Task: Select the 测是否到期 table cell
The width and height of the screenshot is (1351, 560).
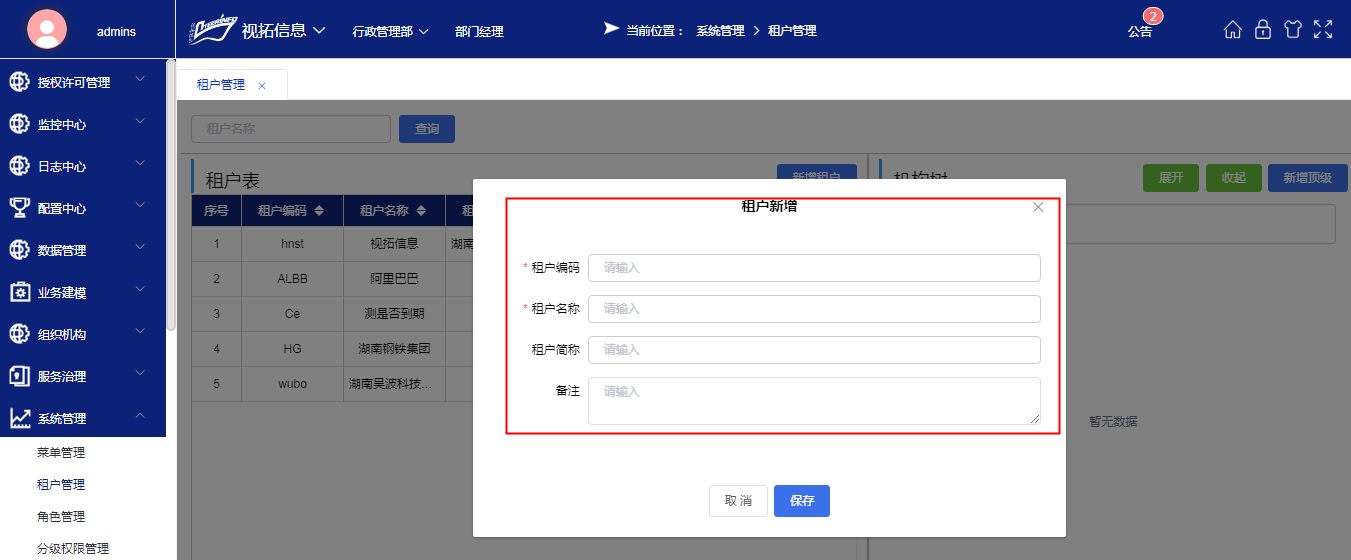Action: 394,314
